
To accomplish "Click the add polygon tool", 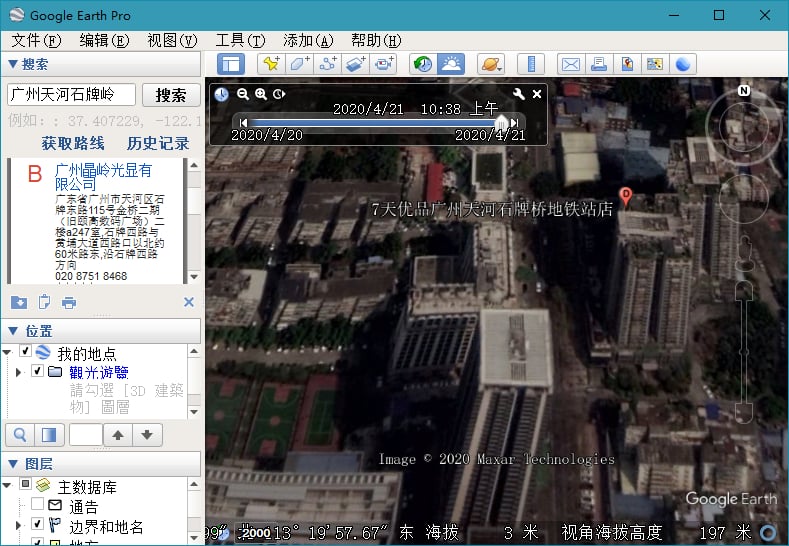I will [x=299, y=64].
